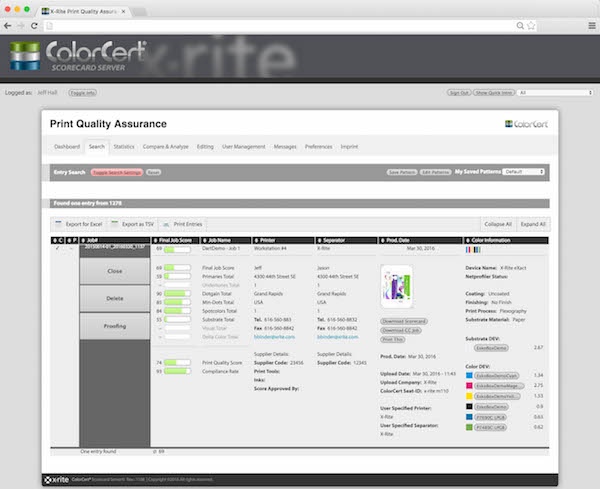Click the browser forward arrow
The width and height of the screenshot is (600, 489).
pyautogui.click(x=21, y=26)
